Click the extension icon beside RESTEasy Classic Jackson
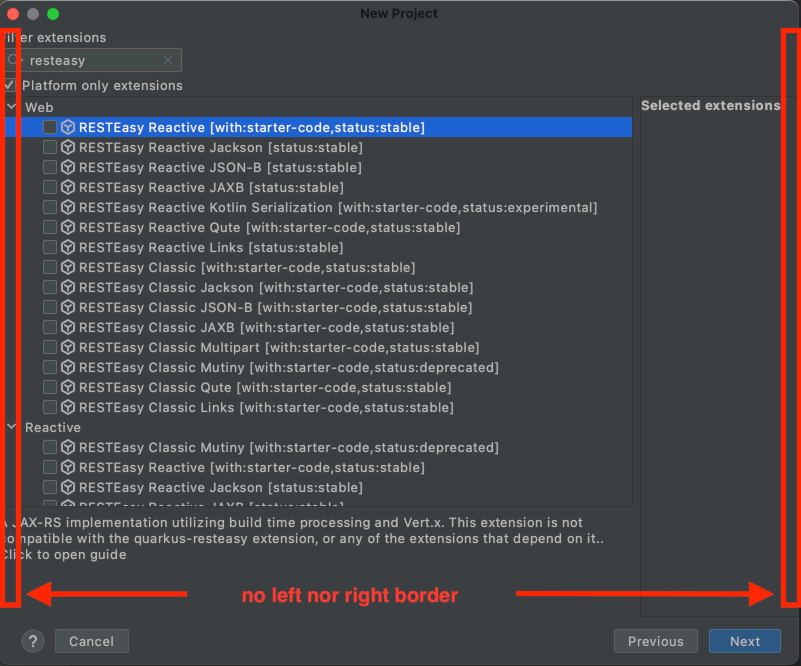This screenshot has width=801, height=666. click(x=68, y=288)
